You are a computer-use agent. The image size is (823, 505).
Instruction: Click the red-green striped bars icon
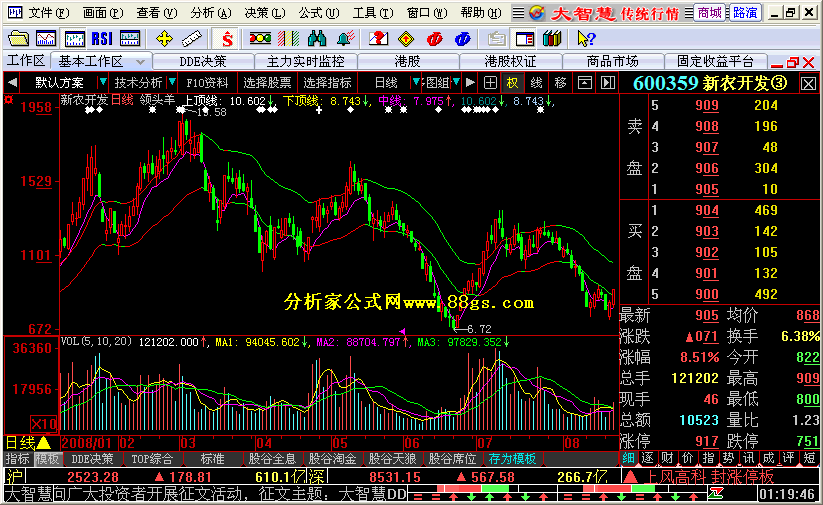click(288, 38)
